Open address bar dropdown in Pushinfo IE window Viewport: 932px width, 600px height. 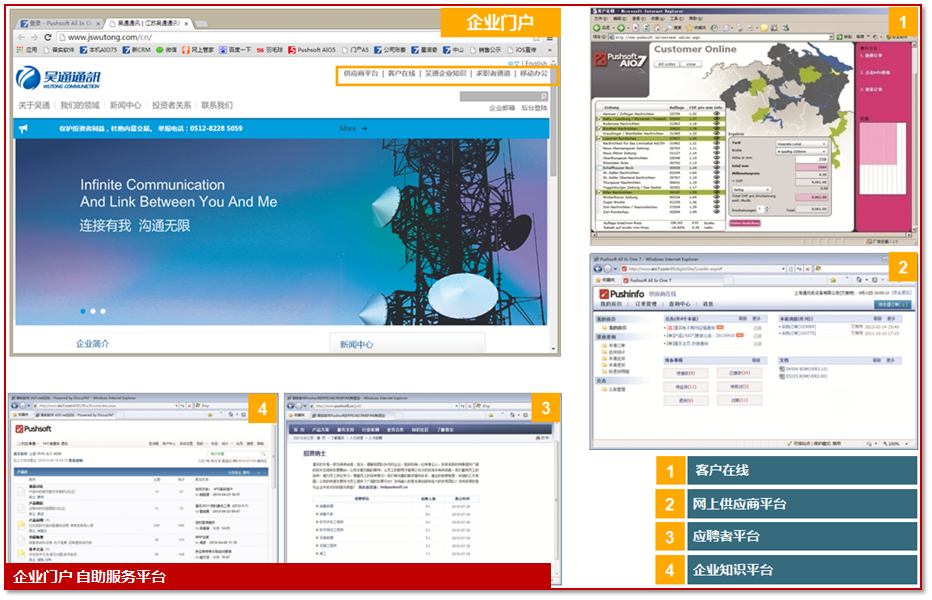pos(783,269)
